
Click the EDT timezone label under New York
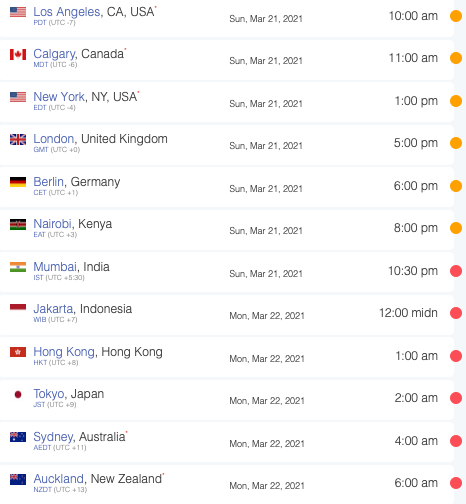(x=40, y=108)
